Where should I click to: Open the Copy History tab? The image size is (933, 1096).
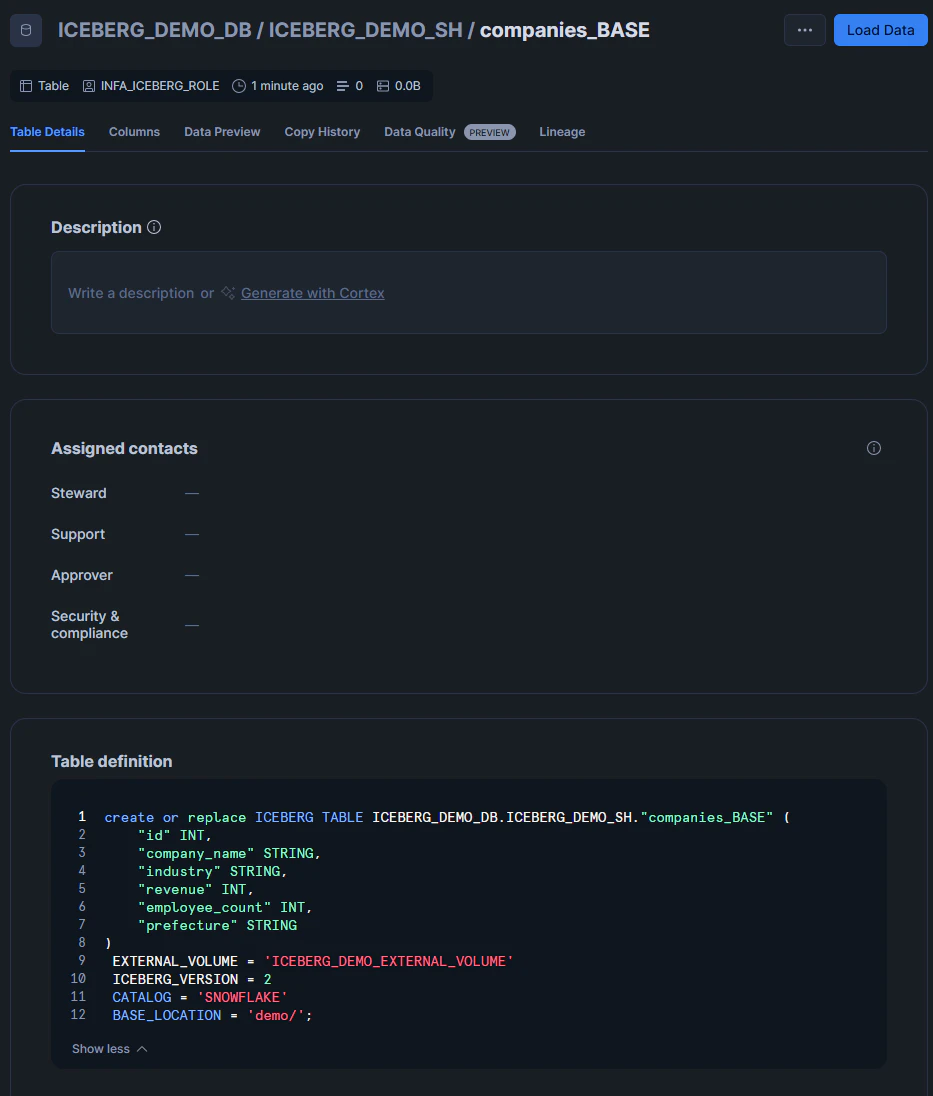tap(322, 132)
